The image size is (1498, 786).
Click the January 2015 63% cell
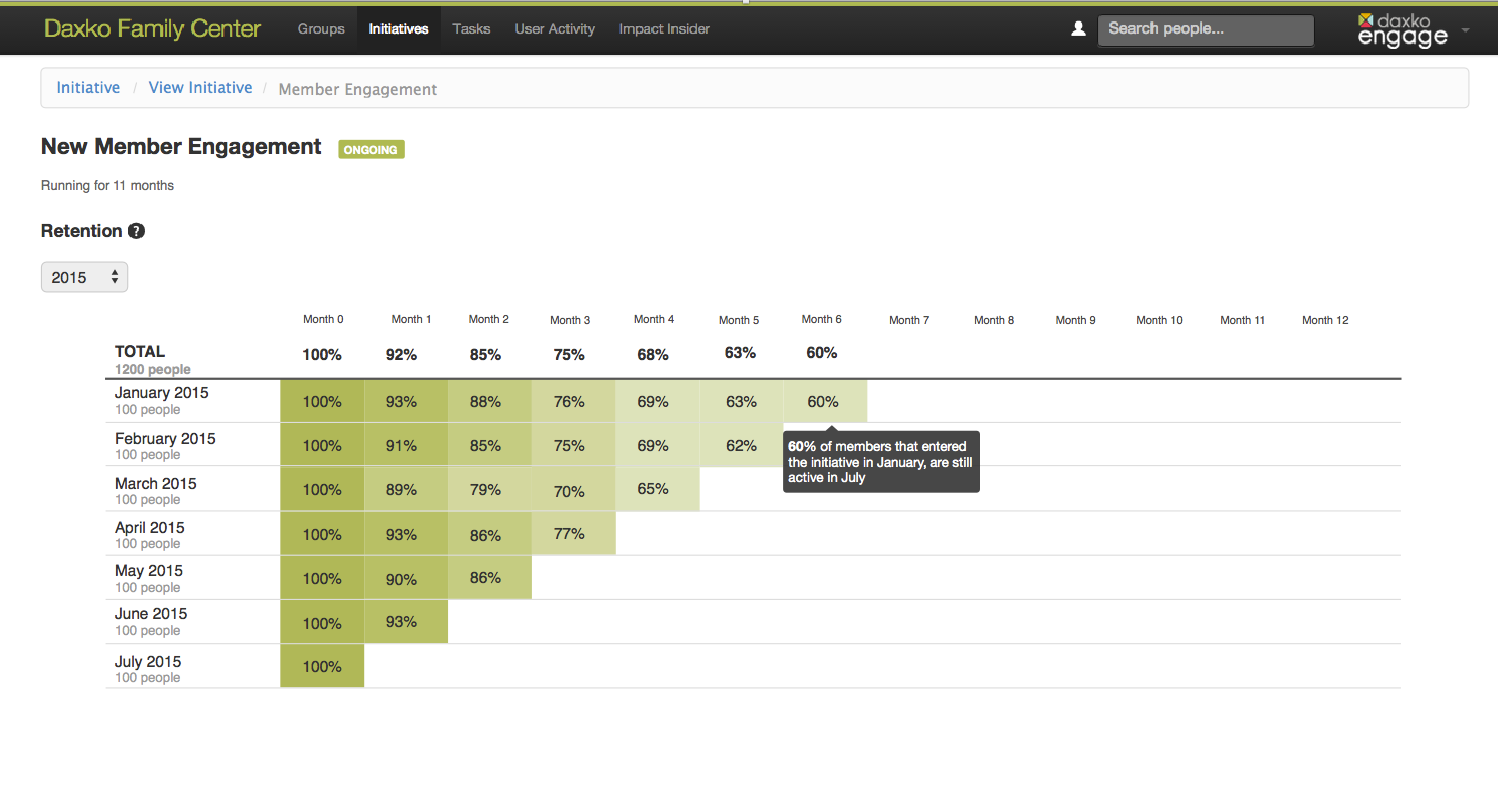(741, 401)
